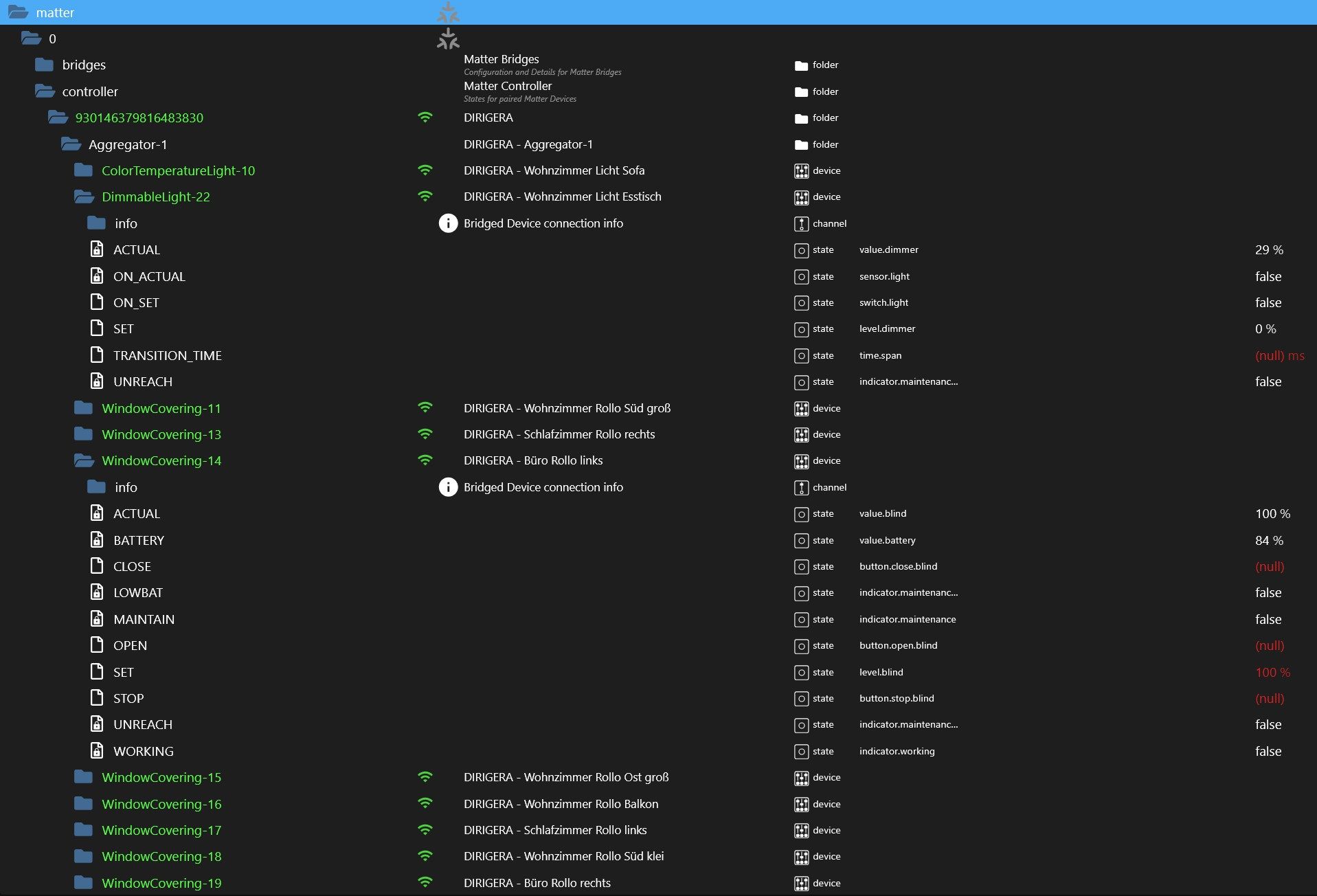This screenshot has height=896, width=1317.
Task: Click the SET level.dimmer 0 % value
Action: (1265, 329)
